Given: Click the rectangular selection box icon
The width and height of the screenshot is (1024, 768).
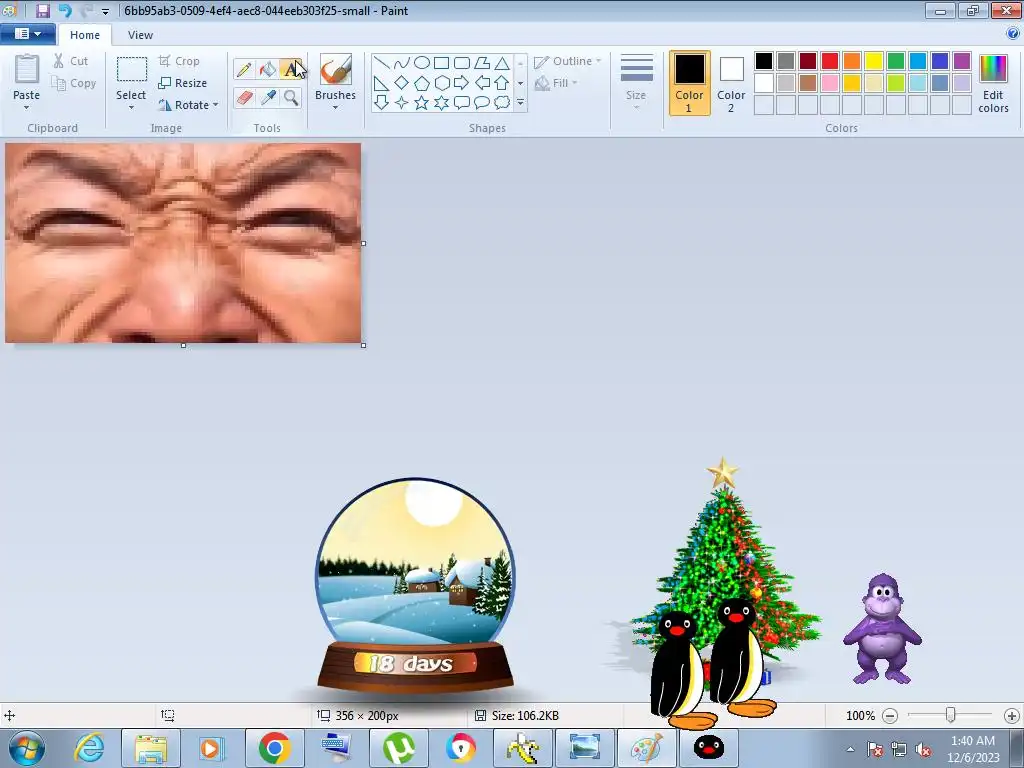Looking at the screenshot, I should point(131,69).
